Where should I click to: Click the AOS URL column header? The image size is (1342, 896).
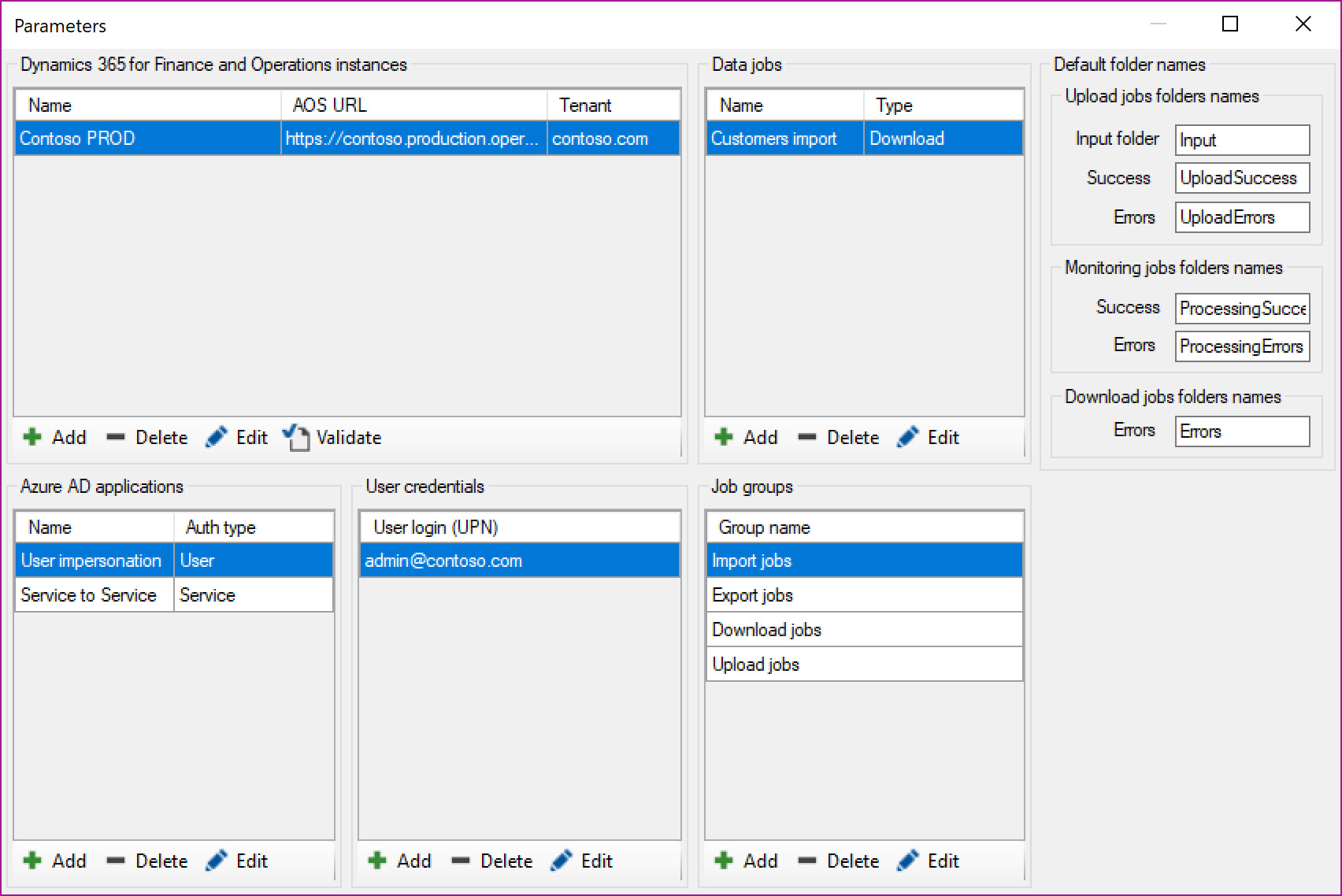414,105
